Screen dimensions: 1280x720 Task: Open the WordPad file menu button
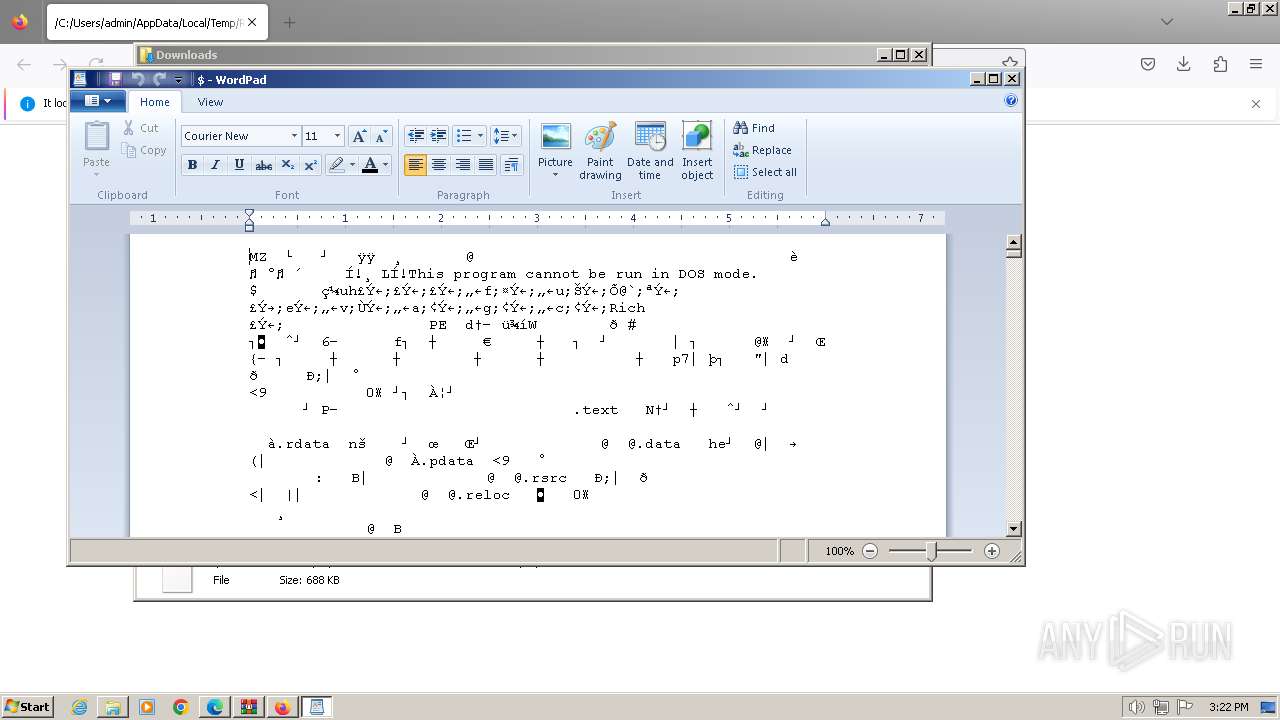pyautogui.click(x=97, y=101)
